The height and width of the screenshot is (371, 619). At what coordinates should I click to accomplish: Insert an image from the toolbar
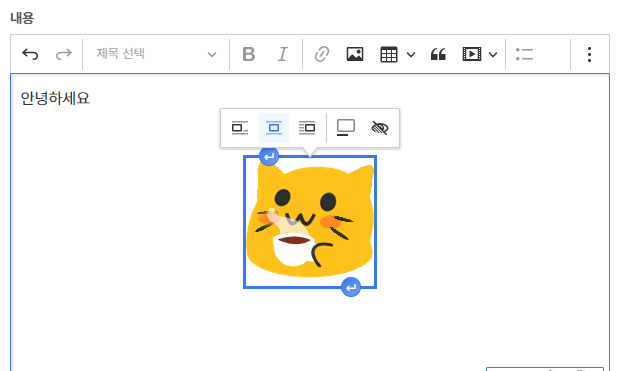tap(355, 54)
